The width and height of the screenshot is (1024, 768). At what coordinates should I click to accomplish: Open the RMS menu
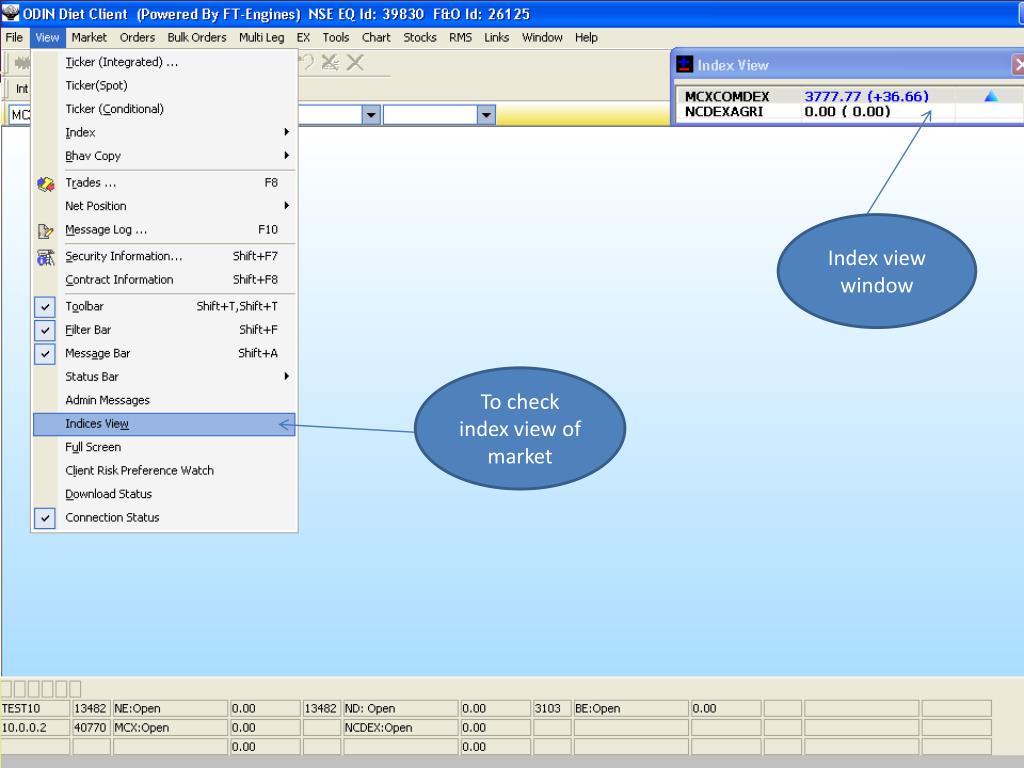pos(460,37)
